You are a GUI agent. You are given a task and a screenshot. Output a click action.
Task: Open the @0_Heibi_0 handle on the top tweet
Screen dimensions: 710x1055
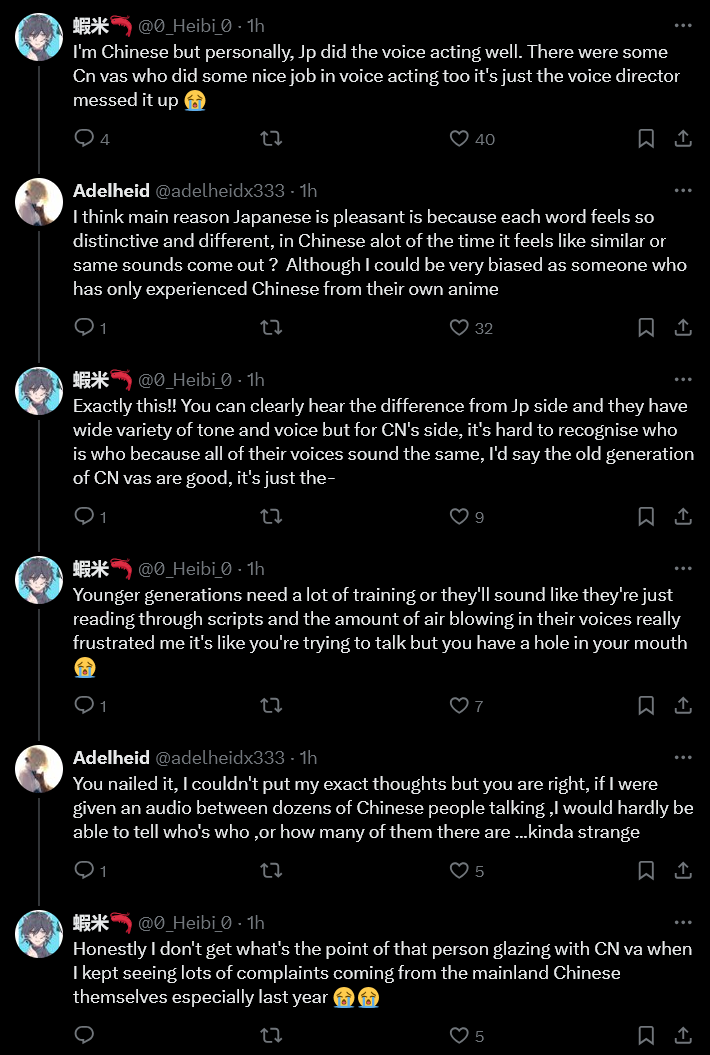coord(185,26)
